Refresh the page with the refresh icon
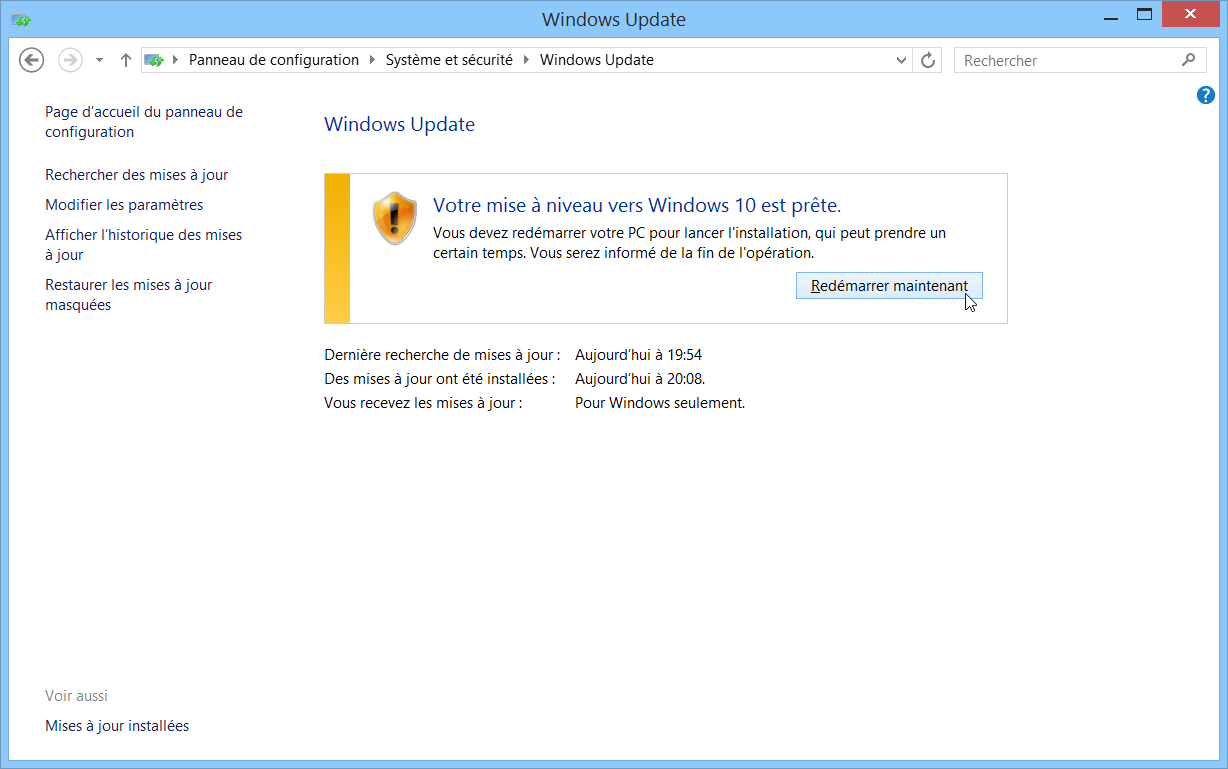Viewport: 1228px width, 769px height. (928, 61)
